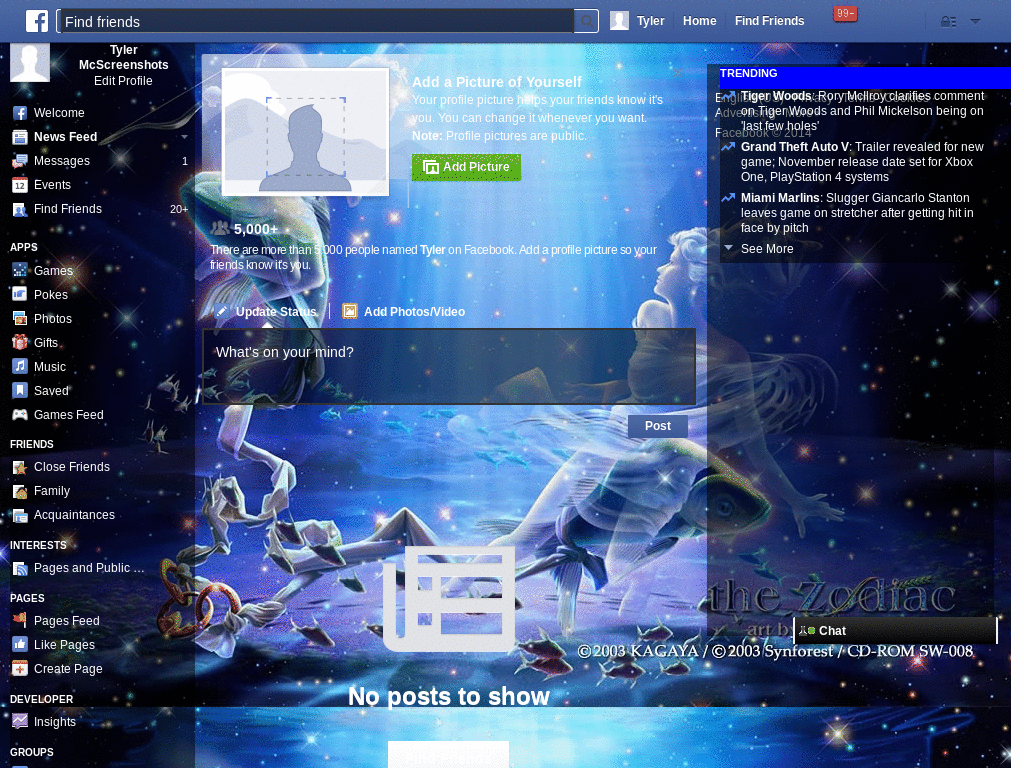Go to Home in top navigation
Screen dimensions: 1024x768
699,21
